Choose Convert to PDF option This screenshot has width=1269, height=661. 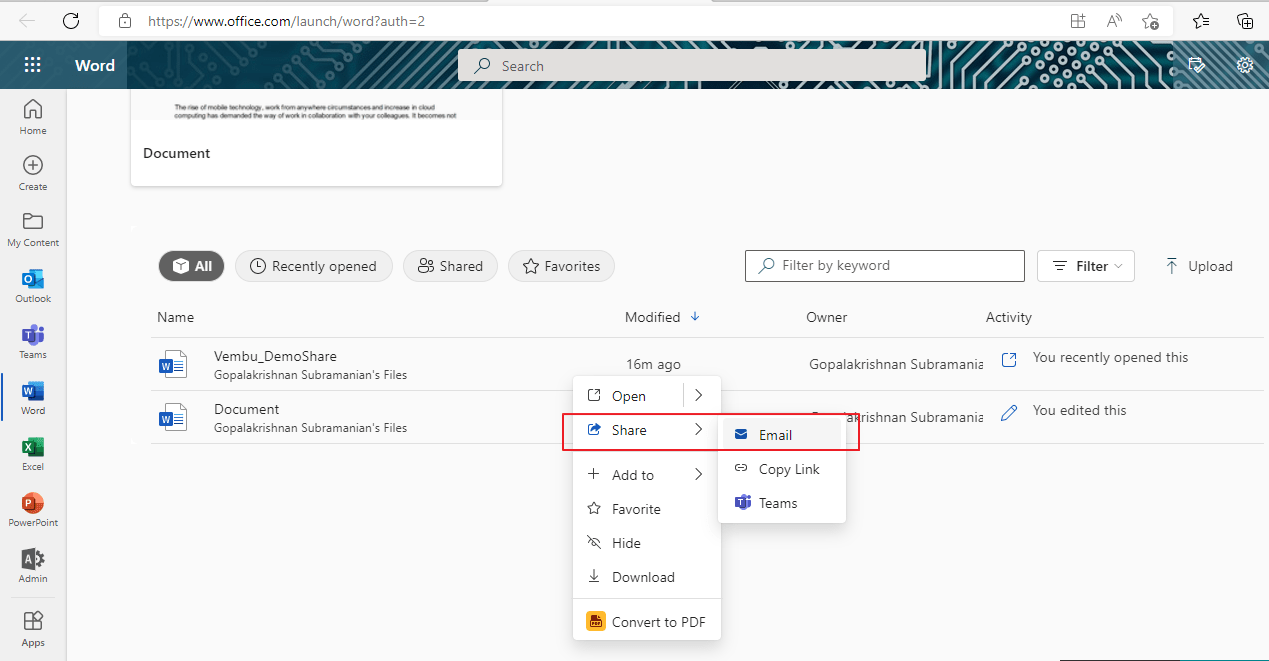[646, 622]
